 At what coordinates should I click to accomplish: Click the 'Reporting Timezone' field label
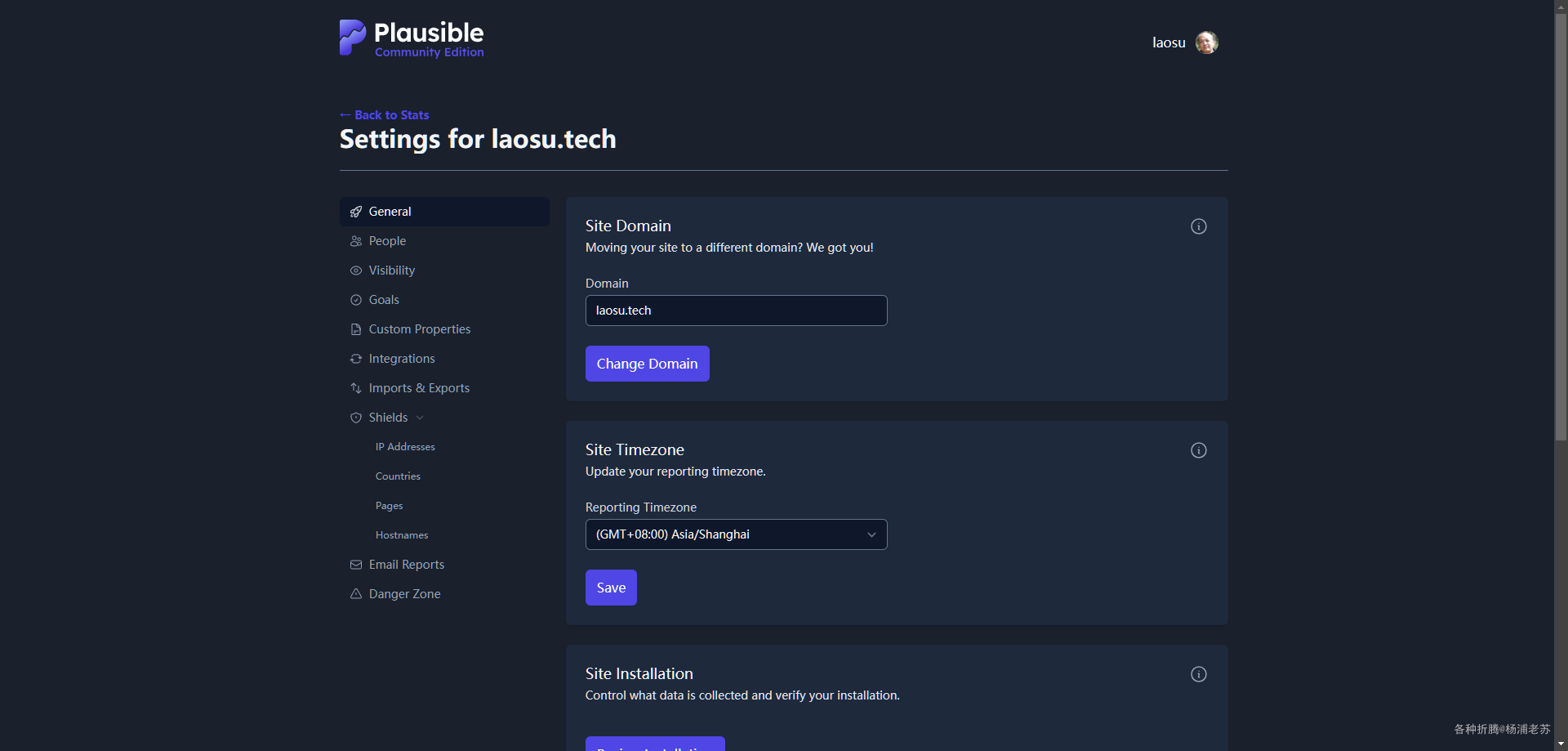pyautogui.click(x=641, y=507)
